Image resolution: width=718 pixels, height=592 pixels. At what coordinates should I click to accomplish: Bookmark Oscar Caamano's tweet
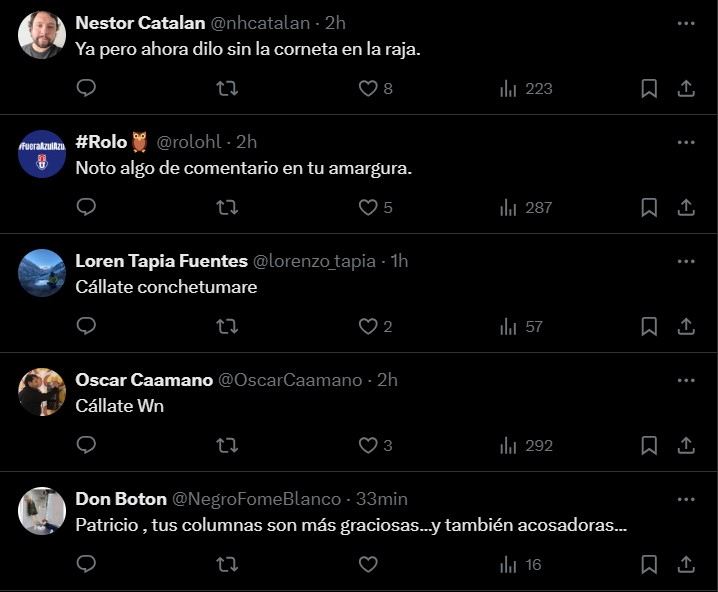649,445
